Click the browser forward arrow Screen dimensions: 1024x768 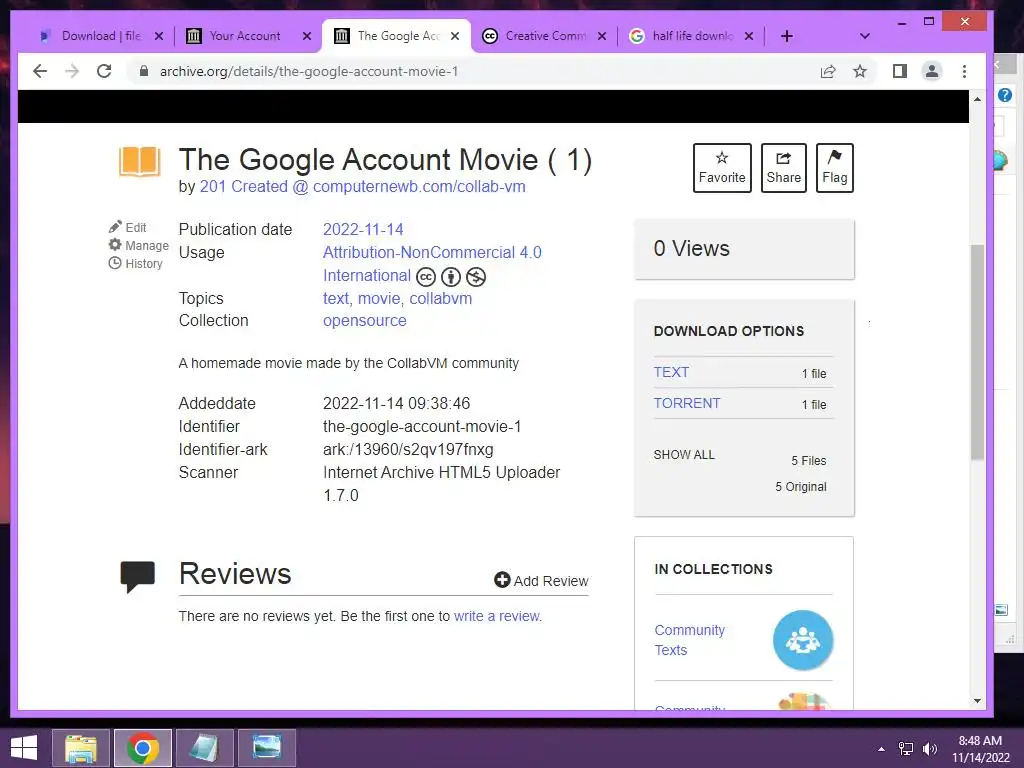(72, 71)
